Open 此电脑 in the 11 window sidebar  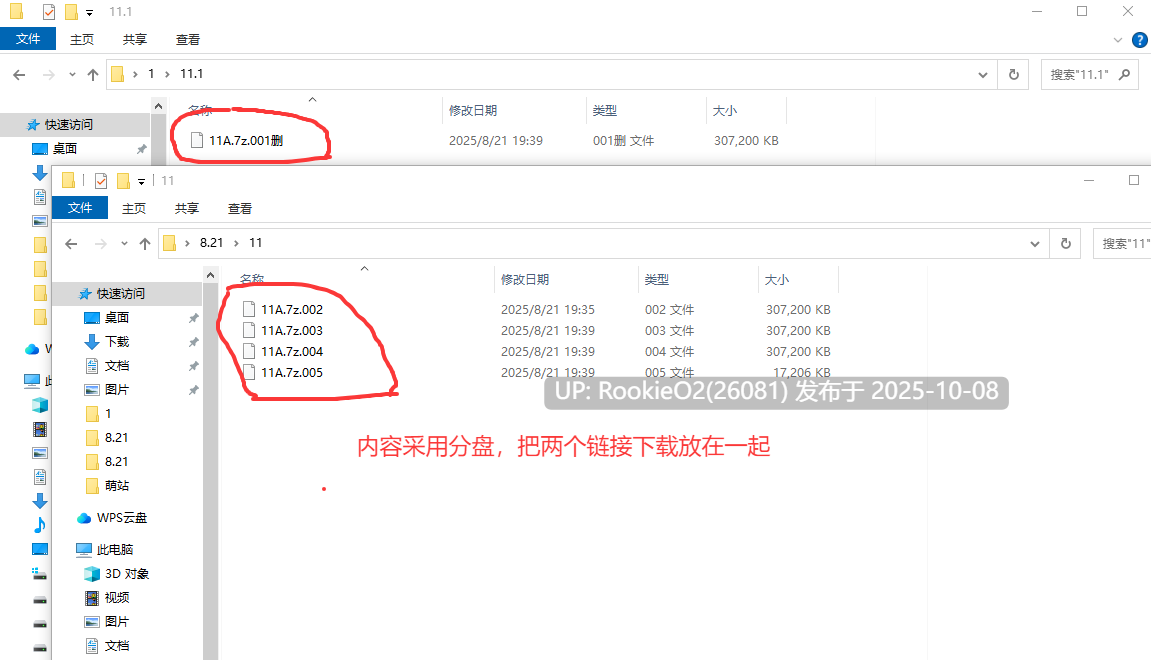click(x=115, y=549)
